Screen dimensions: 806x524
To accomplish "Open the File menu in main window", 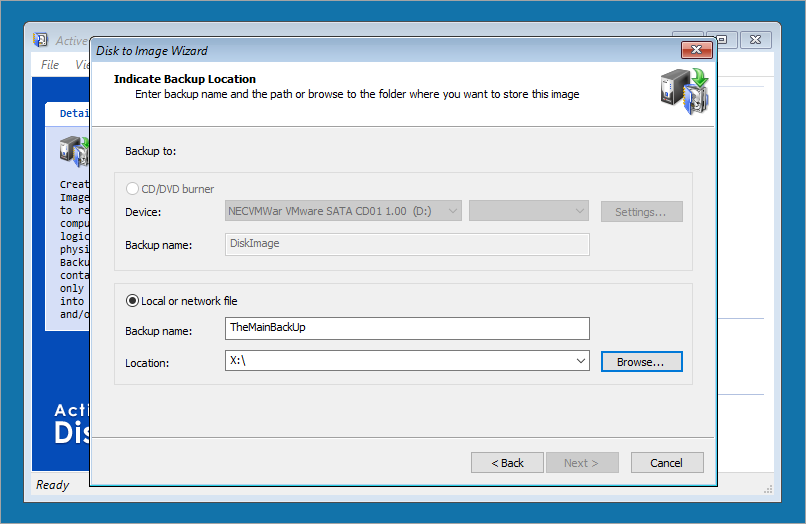I will pyautogui.click(x=50, y=65).
